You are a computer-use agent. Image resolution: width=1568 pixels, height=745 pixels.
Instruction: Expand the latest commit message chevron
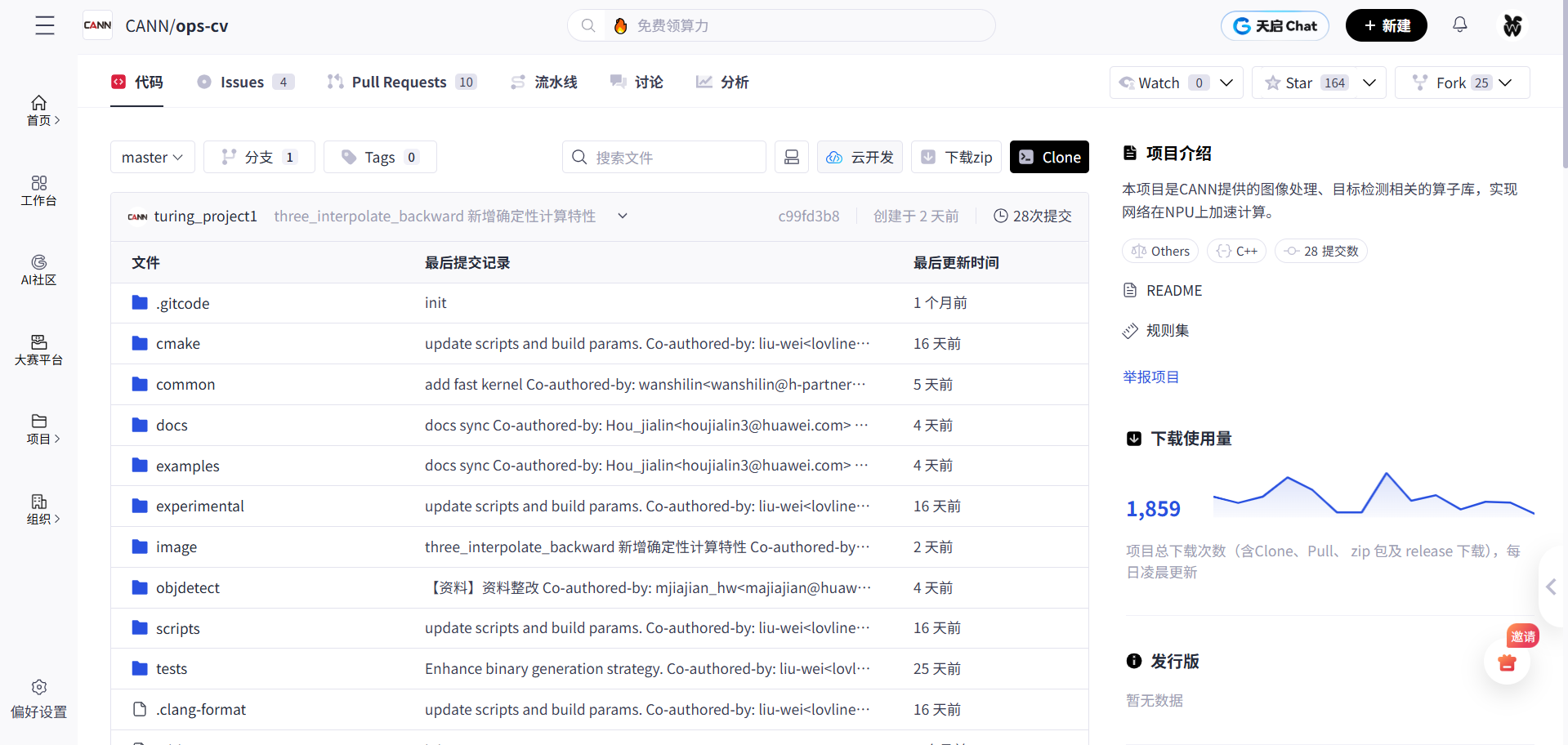point(623,216)
